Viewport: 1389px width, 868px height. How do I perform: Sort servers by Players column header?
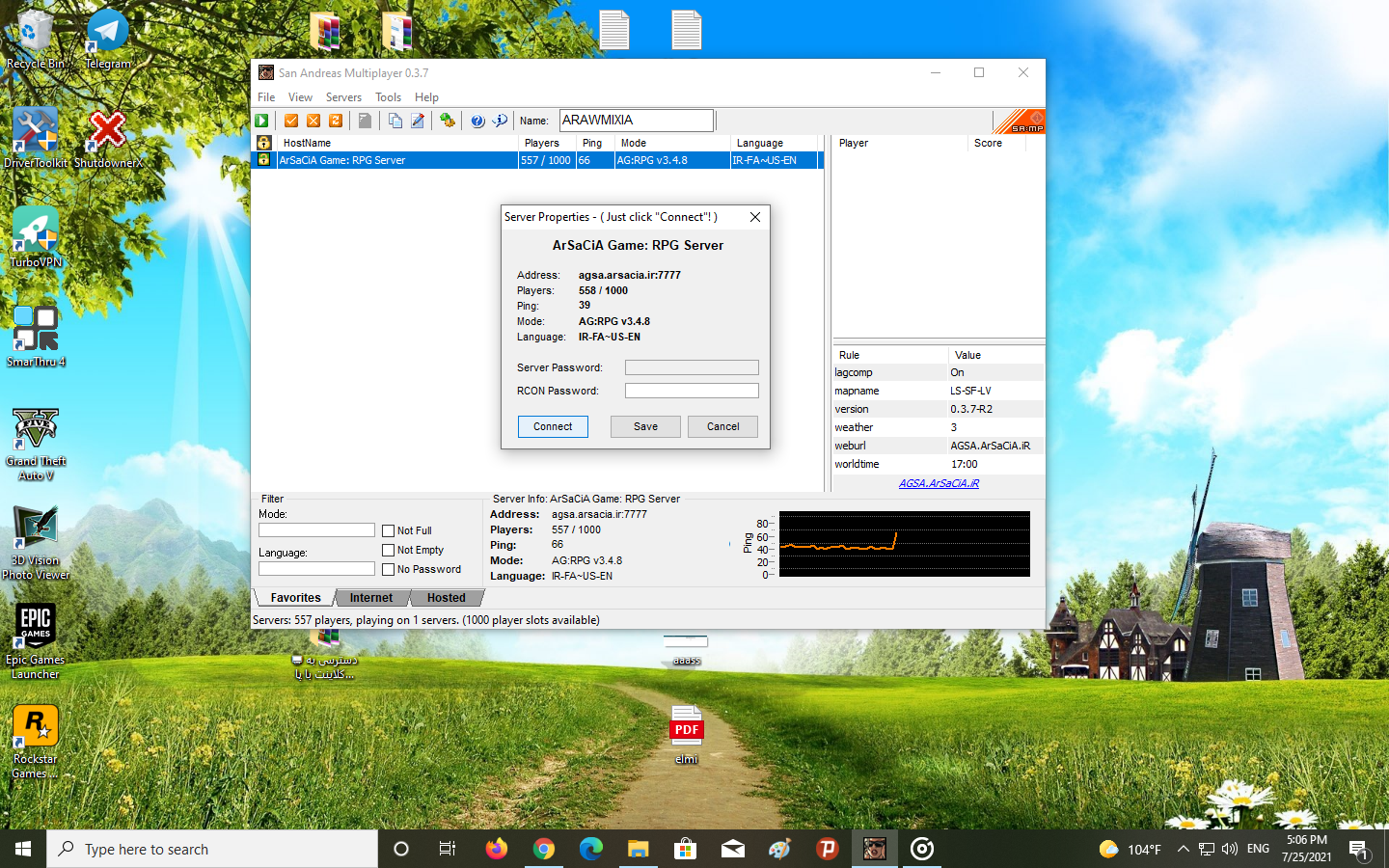(547, 143)
